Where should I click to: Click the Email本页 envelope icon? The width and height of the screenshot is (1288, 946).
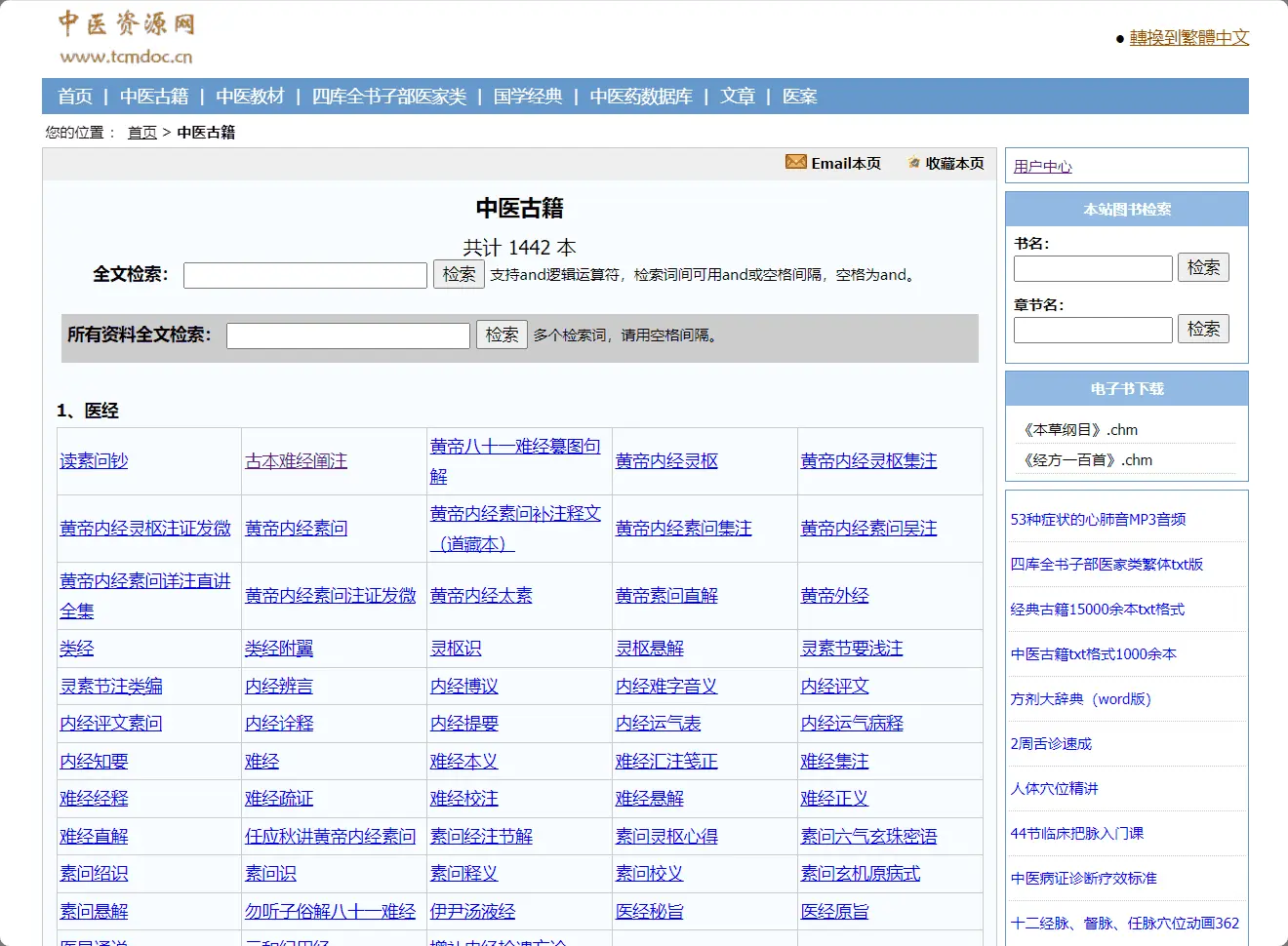click(796, 163)
